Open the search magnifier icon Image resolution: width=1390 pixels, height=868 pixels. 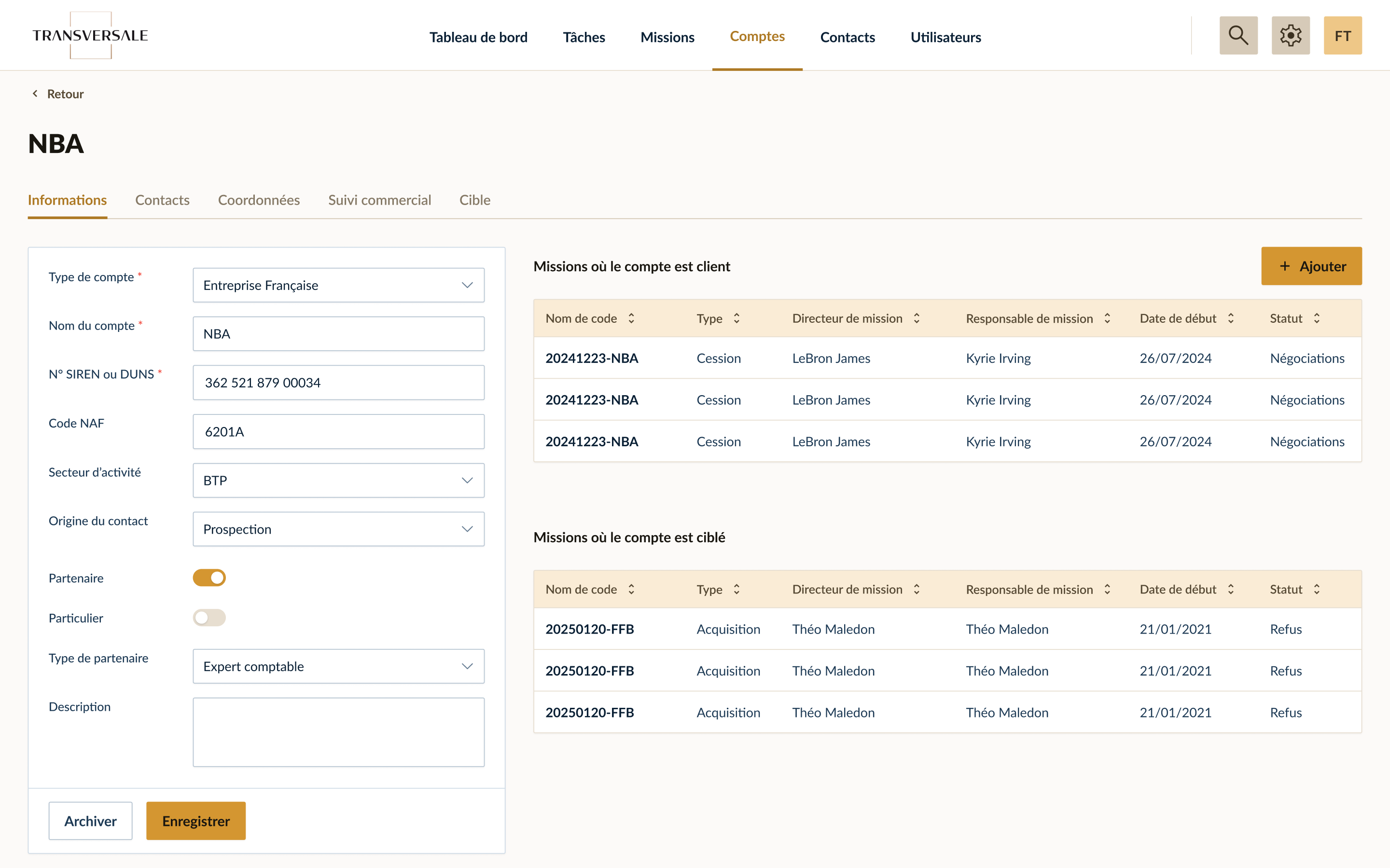pos(1238,36)
